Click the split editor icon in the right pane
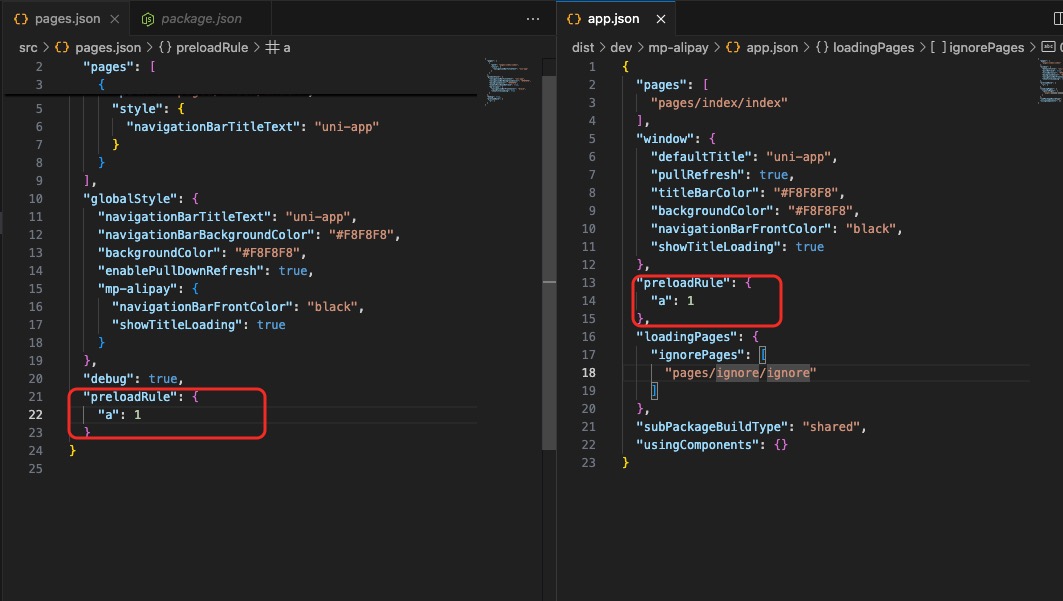 click(1058, 19)
